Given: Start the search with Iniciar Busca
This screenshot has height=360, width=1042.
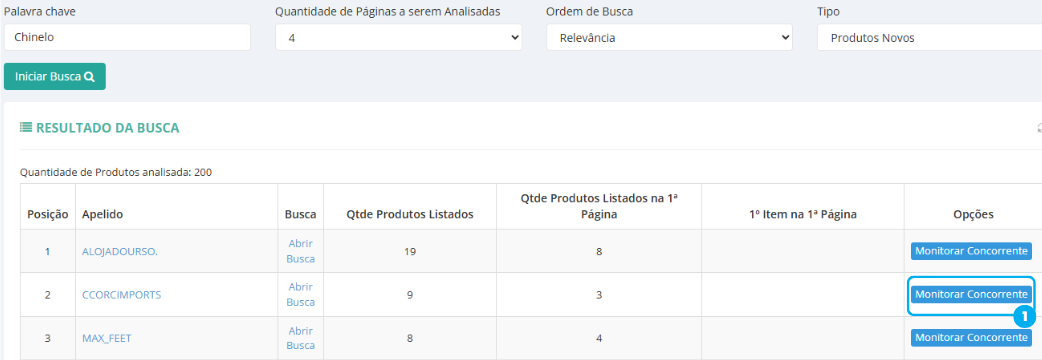Looking at the screenshot, I should (55, 76).
